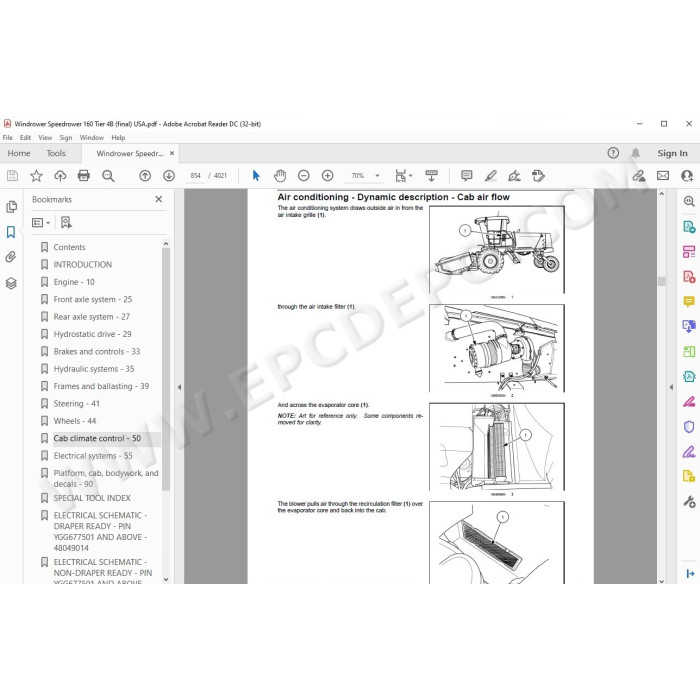Open the Sign menu
Viewport: 700px width, 700px height.
pos(66,138)
